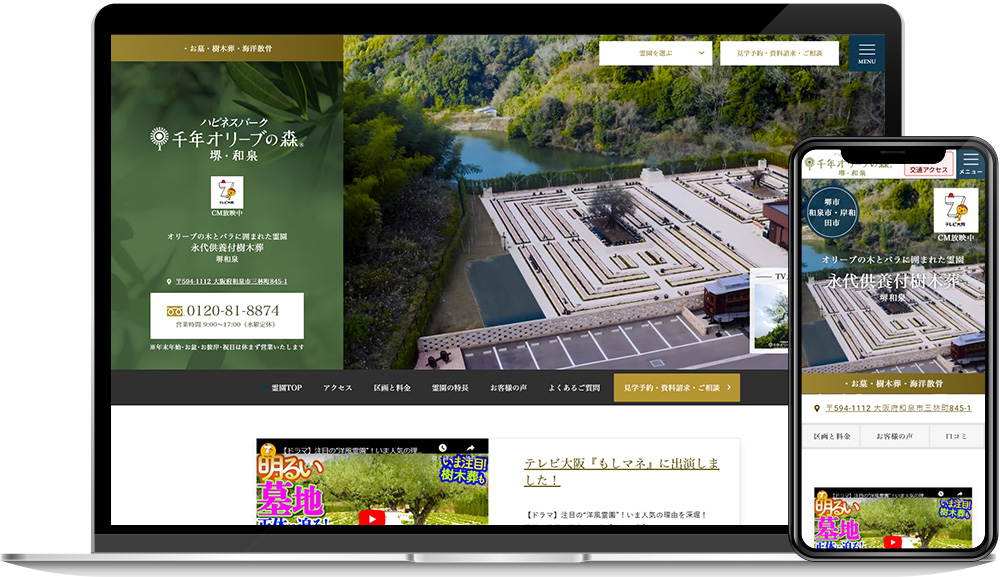Image resolution: width=1000 pixels, height=577 pixels.
Task: Click the TV thumbnail card at the hero's right edge
Action: [x=770, y=310]
